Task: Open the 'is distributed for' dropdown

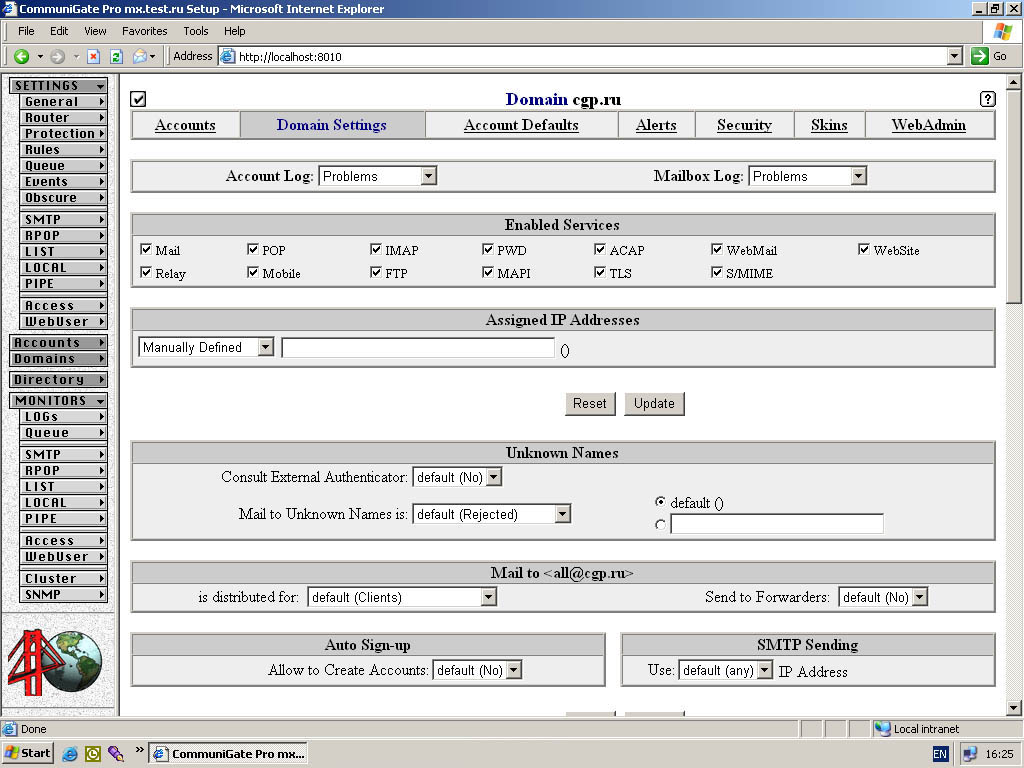Action: [402, 597]
